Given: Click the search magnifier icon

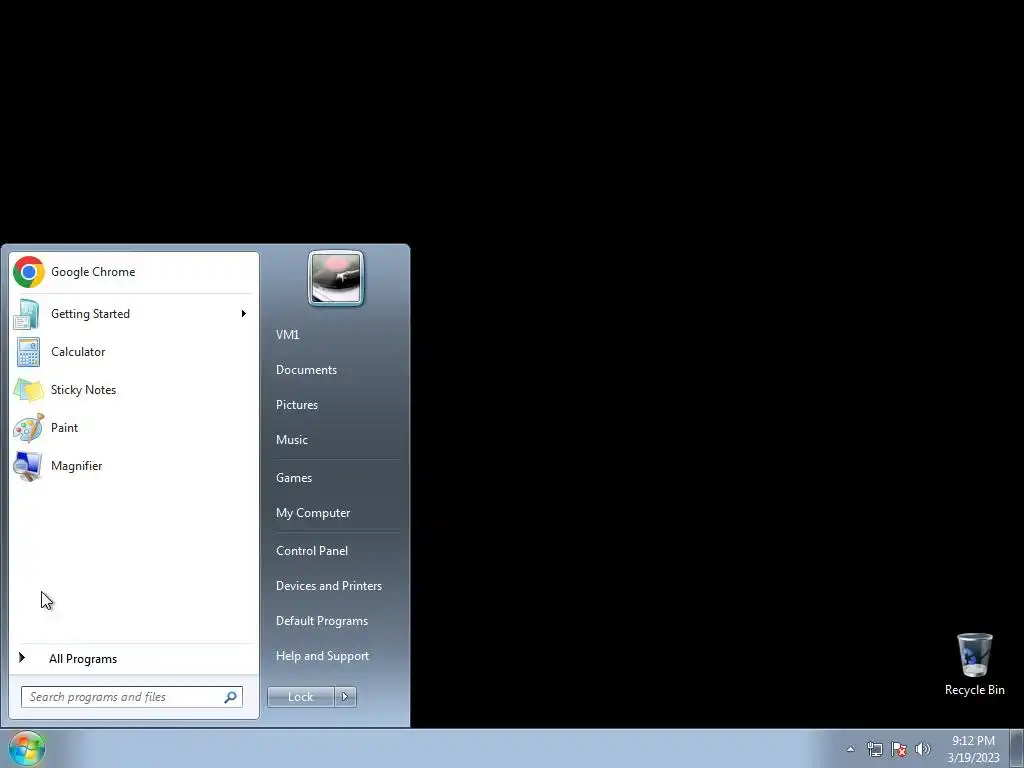Looking at the screenshot, I should (x=231, y=697).
